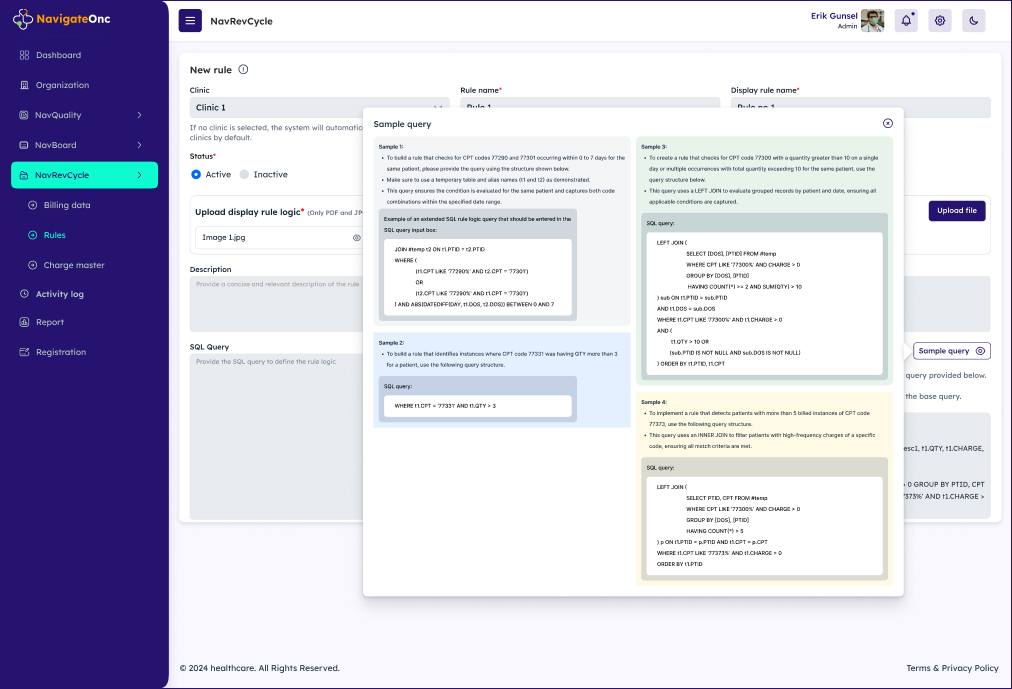Go to Charge master page
1012x689 pixels.
[x=73, y=265]
